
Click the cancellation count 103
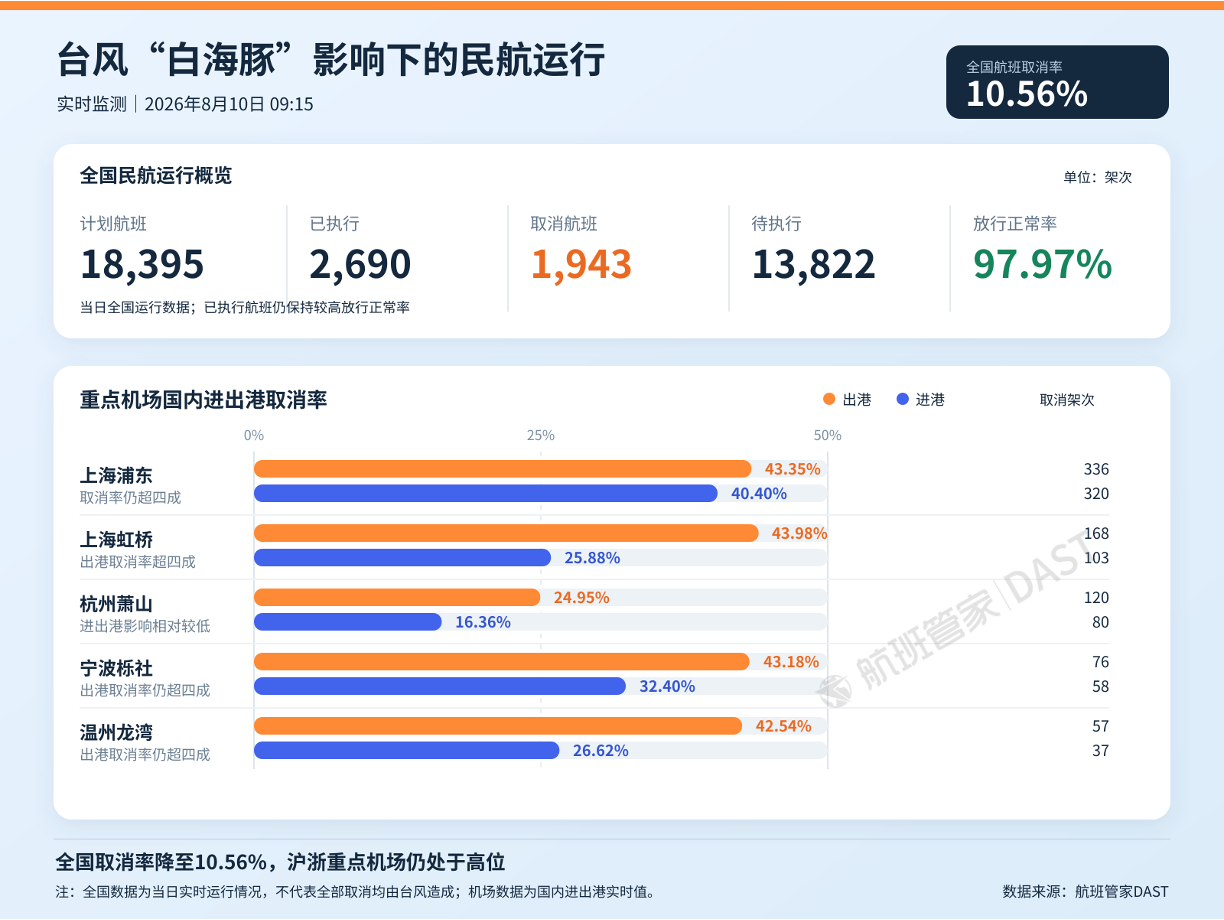tap(1096, 558)
